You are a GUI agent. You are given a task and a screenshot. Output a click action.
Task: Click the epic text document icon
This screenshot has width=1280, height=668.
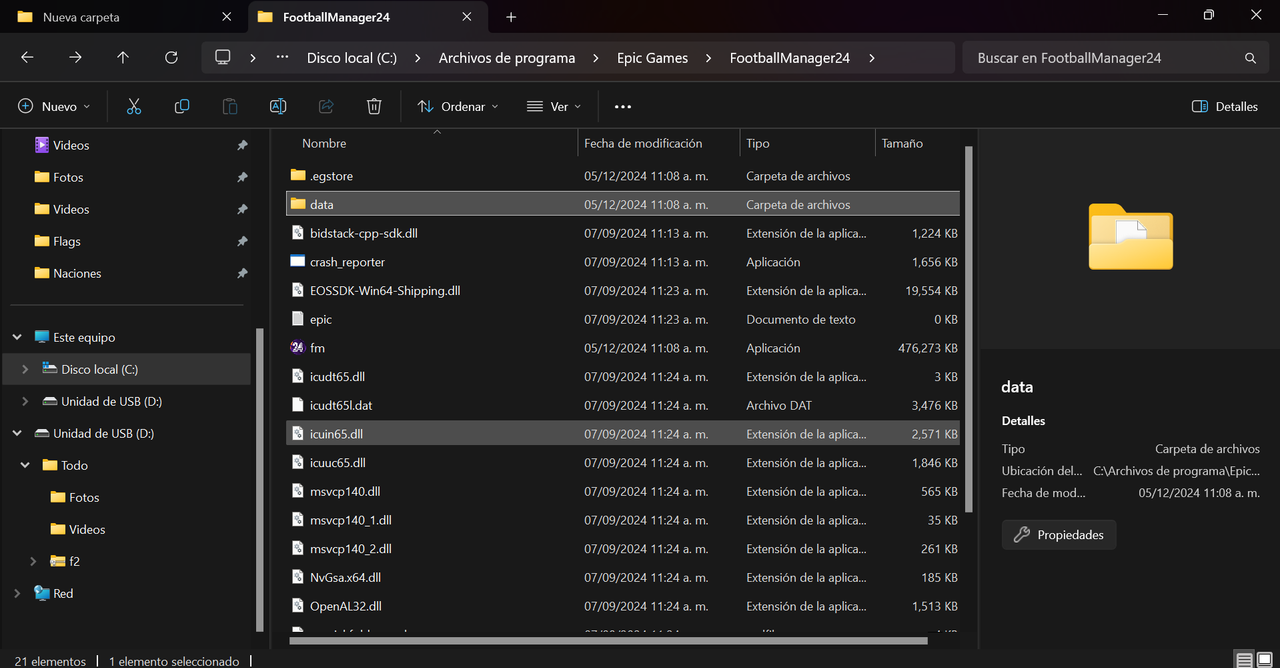(x=297, y=319)
